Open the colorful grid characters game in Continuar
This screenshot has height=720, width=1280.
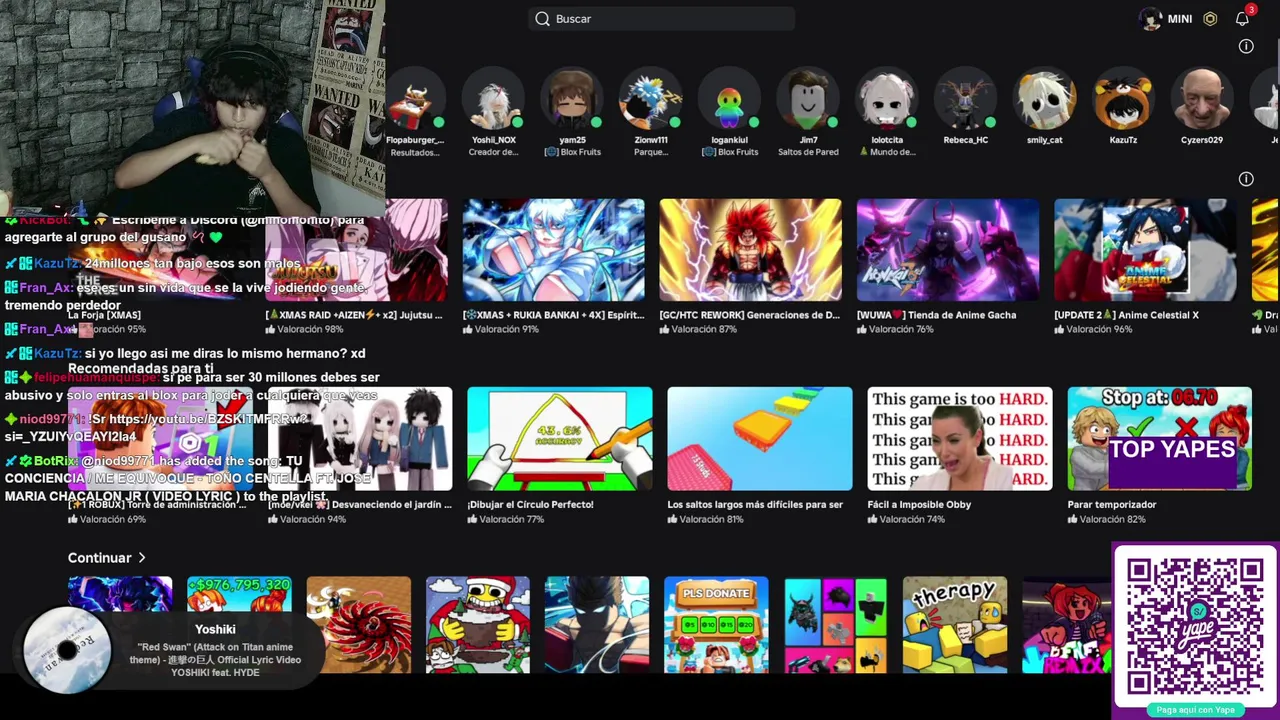point(835,625)
